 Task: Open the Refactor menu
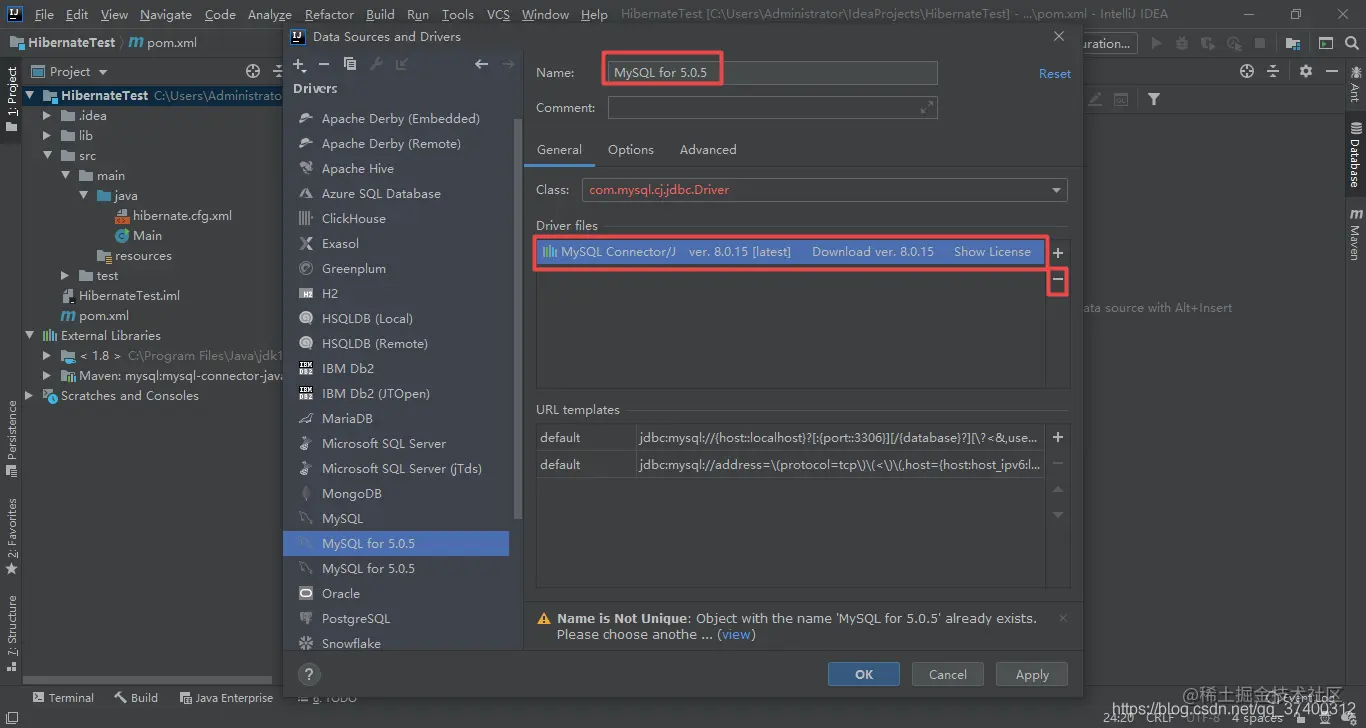click(x=329, y=15)
